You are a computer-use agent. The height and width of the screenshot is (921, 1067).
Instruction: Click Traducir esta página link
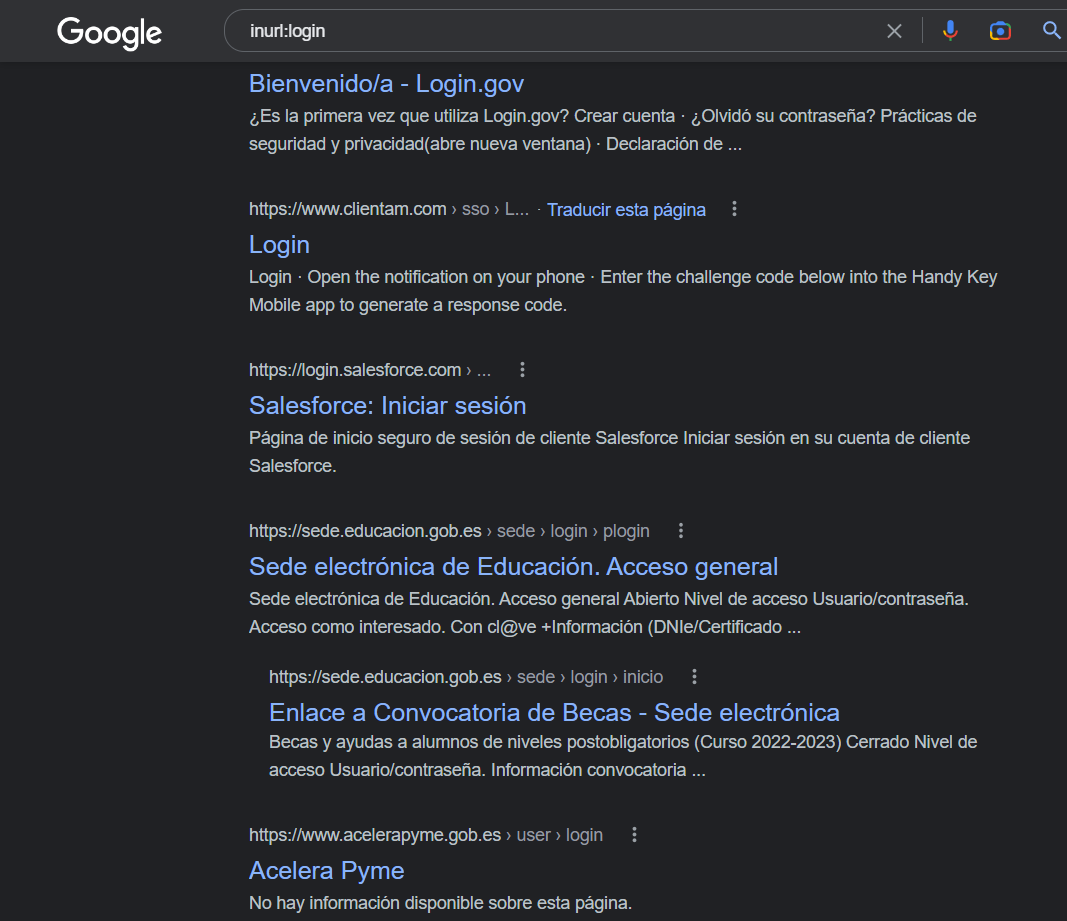click(626, 210)
